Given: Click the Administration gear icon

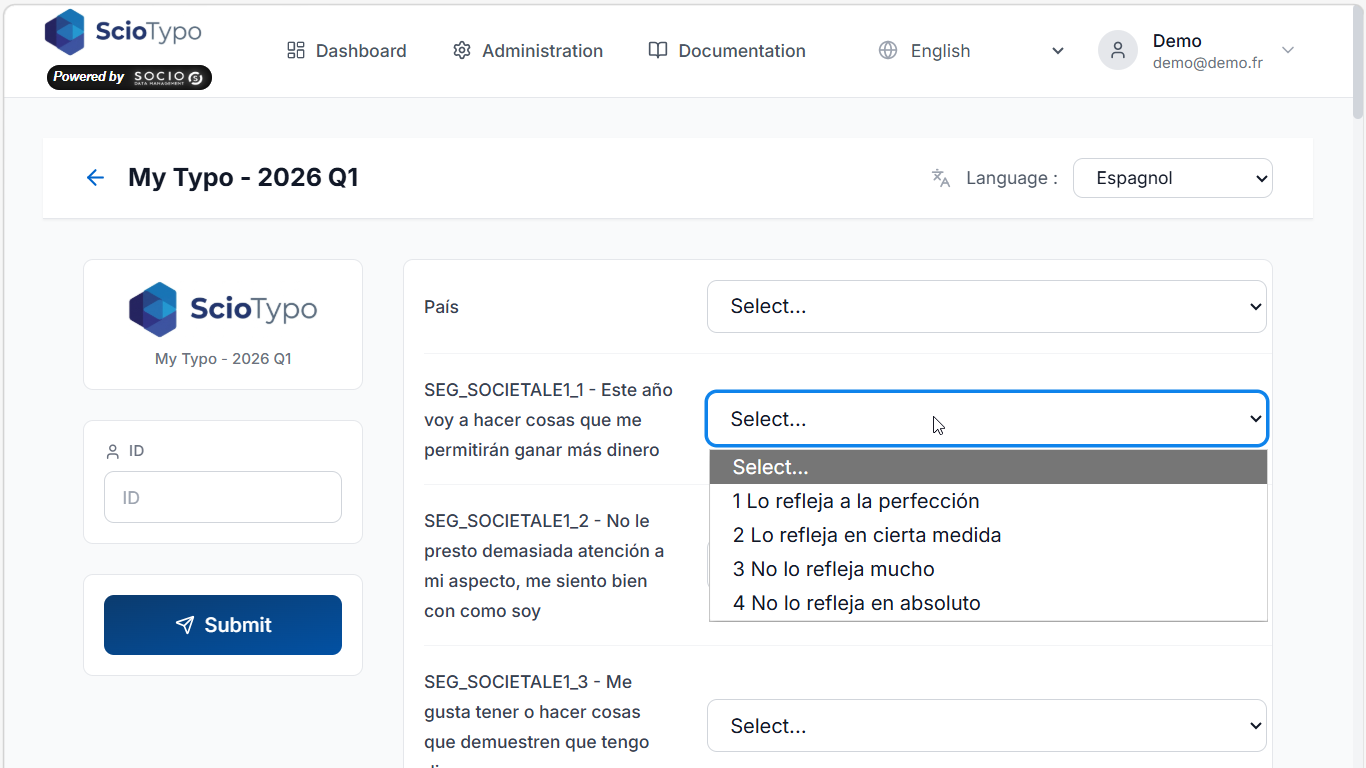Looking at the screenshot, I should (x=461, y=50).
